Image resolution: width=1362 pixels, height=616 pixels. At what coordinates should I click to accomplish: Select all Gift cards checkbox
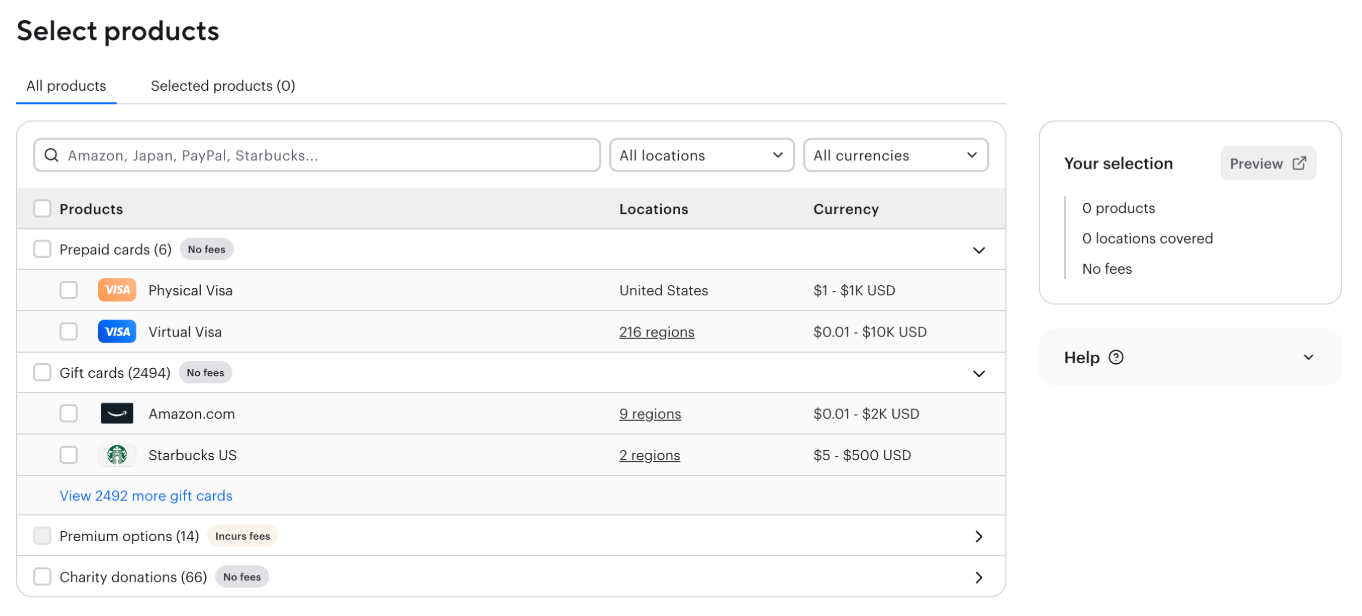[x=42, y=373]
